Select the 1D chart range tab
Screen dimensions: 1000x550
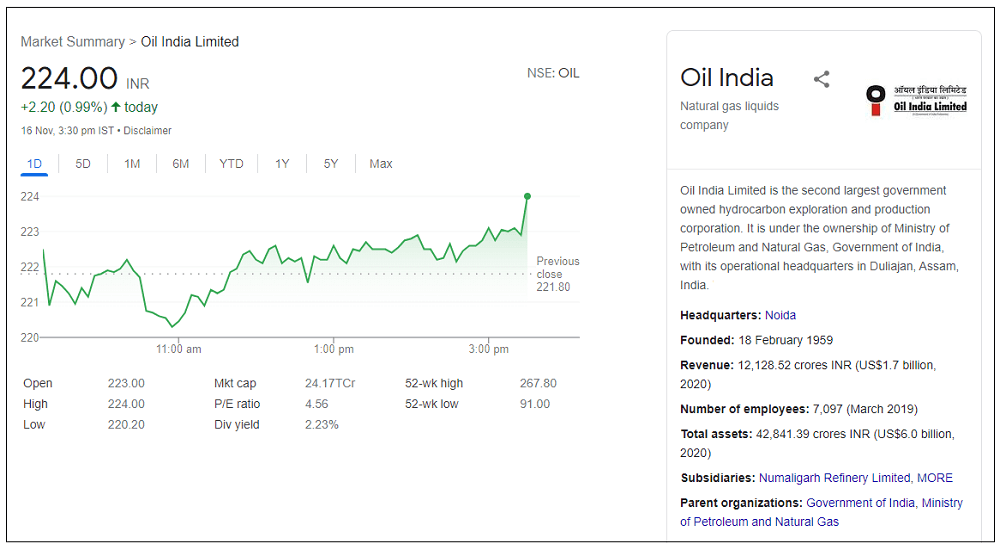(x=34, y=164)
